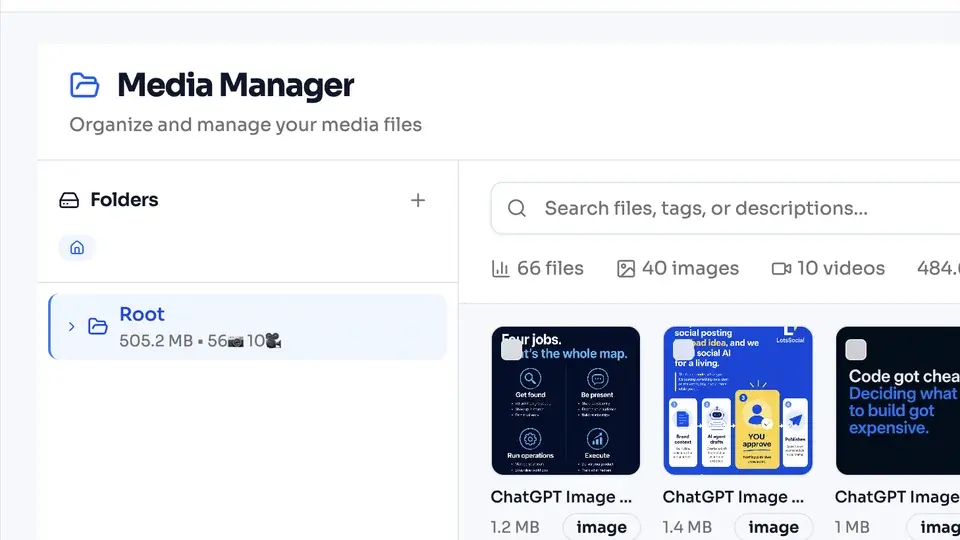
Task: Add a new folder with plus icon
Action: pyautogui.click(x=418, y=200)
